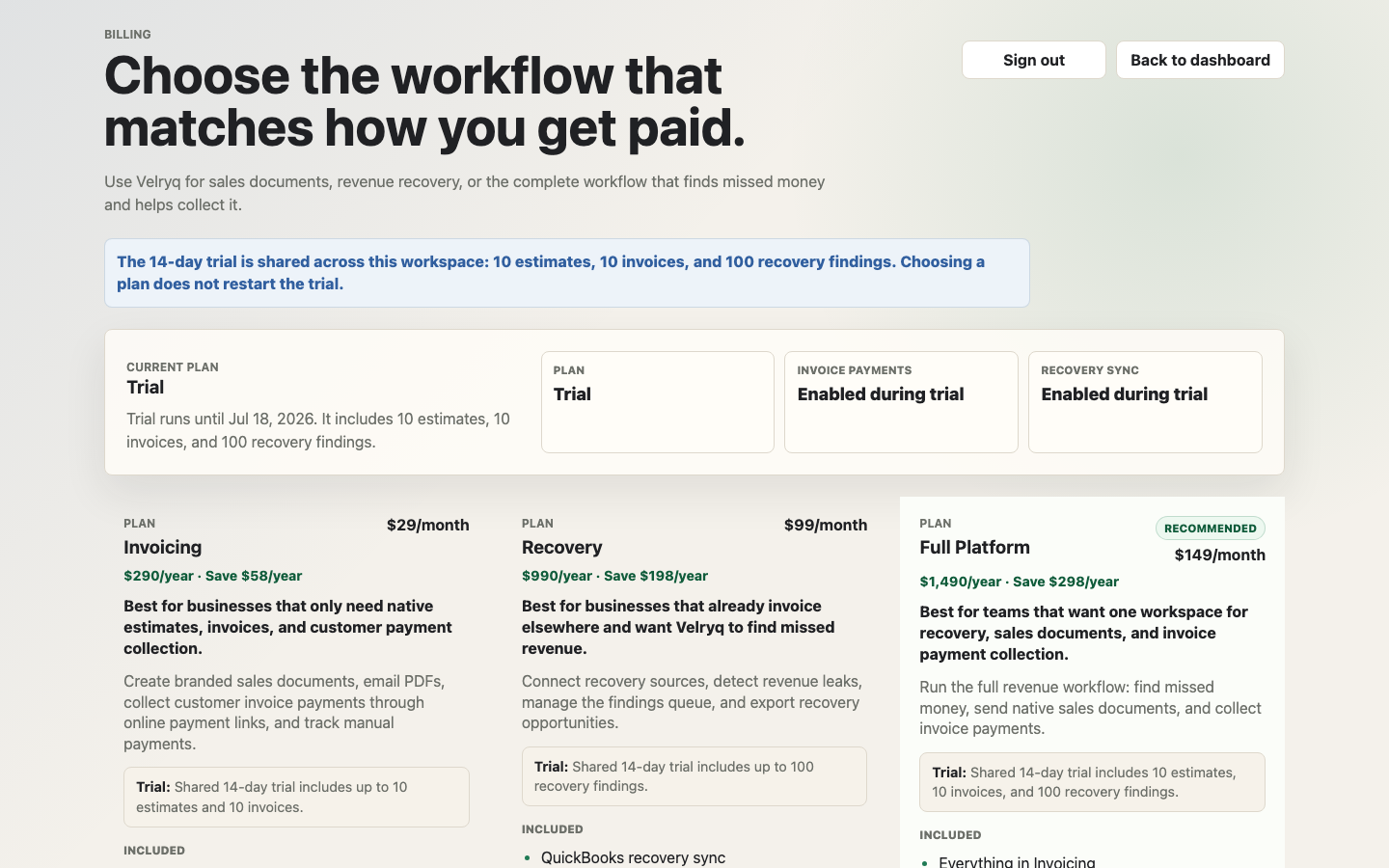This screenshot has width=1389, height=868.
Task: Select the Full Platform plan title
Action: pos(974,547)
